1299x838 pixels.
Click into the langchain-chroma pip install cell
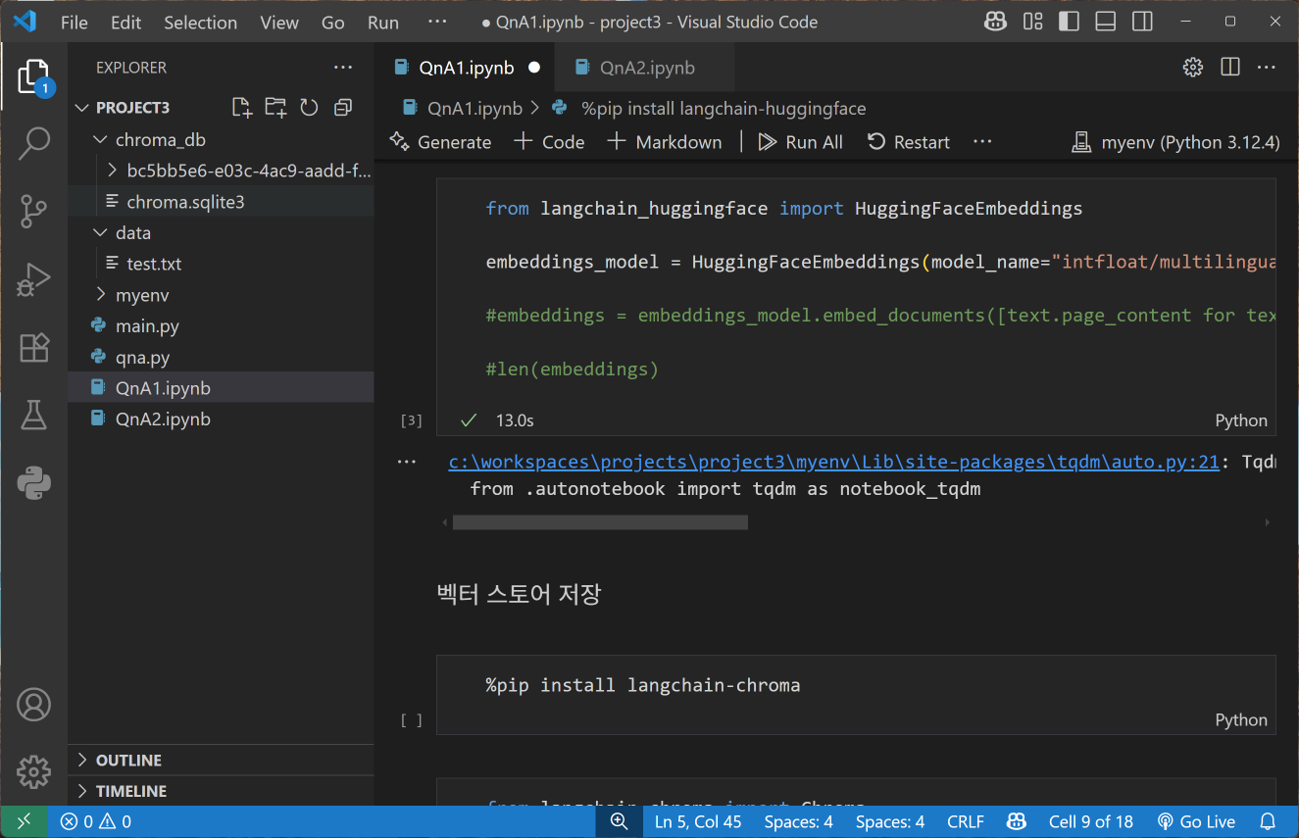856,685
